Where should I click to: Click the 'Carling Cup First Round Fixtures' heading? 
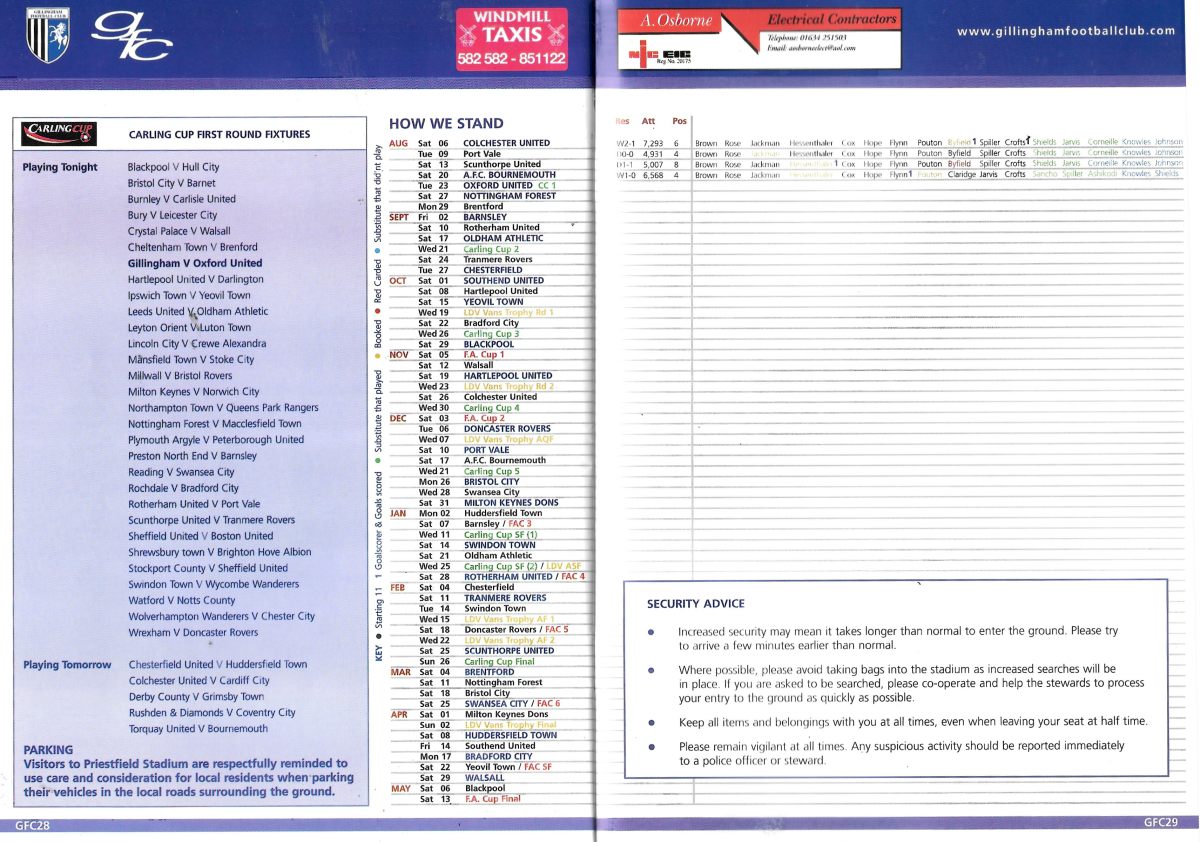pyautogui.click(x=220, y=134)
